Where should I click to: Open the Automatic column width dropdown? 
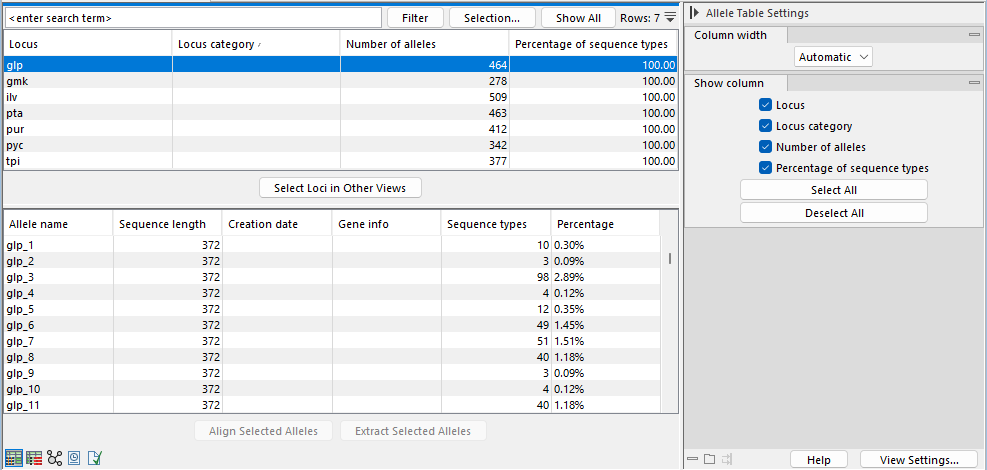click(833, 57)
